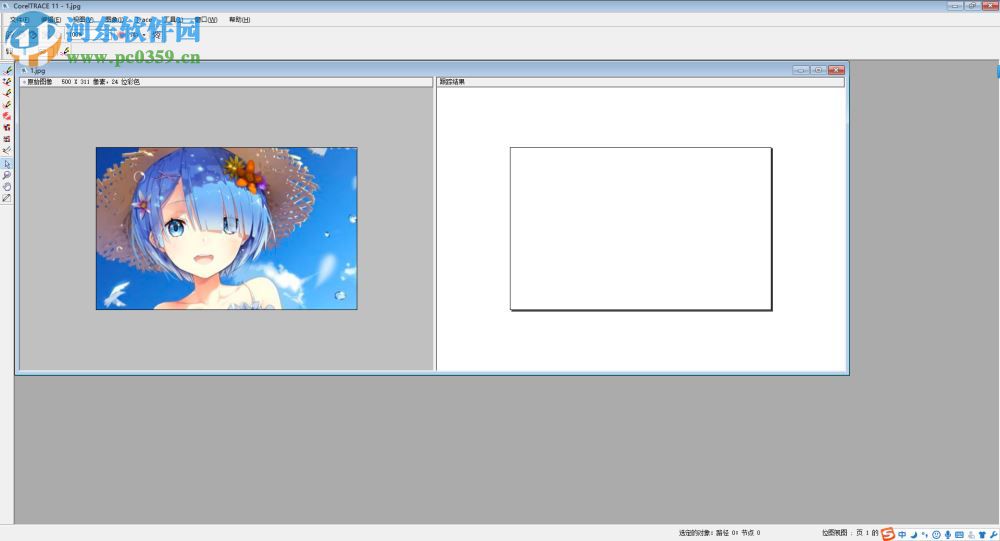The width and height of the screenshot is (1000, 541).
Task: Open the 帮助(H) menu
Action: tap(240, 20)
